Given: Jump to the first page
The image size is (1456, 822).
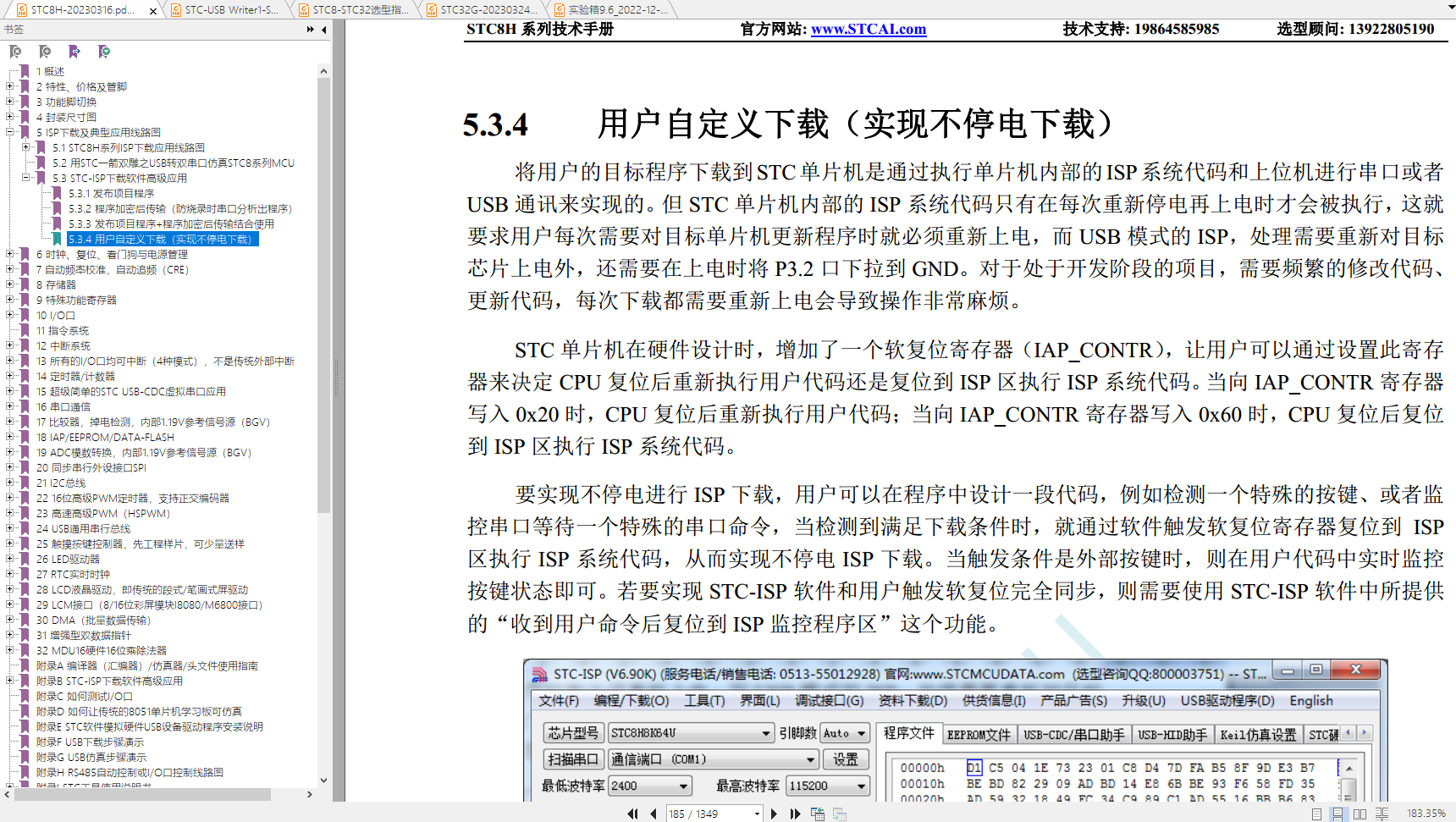Looking at the screenshot, I should tap(632, 814).
